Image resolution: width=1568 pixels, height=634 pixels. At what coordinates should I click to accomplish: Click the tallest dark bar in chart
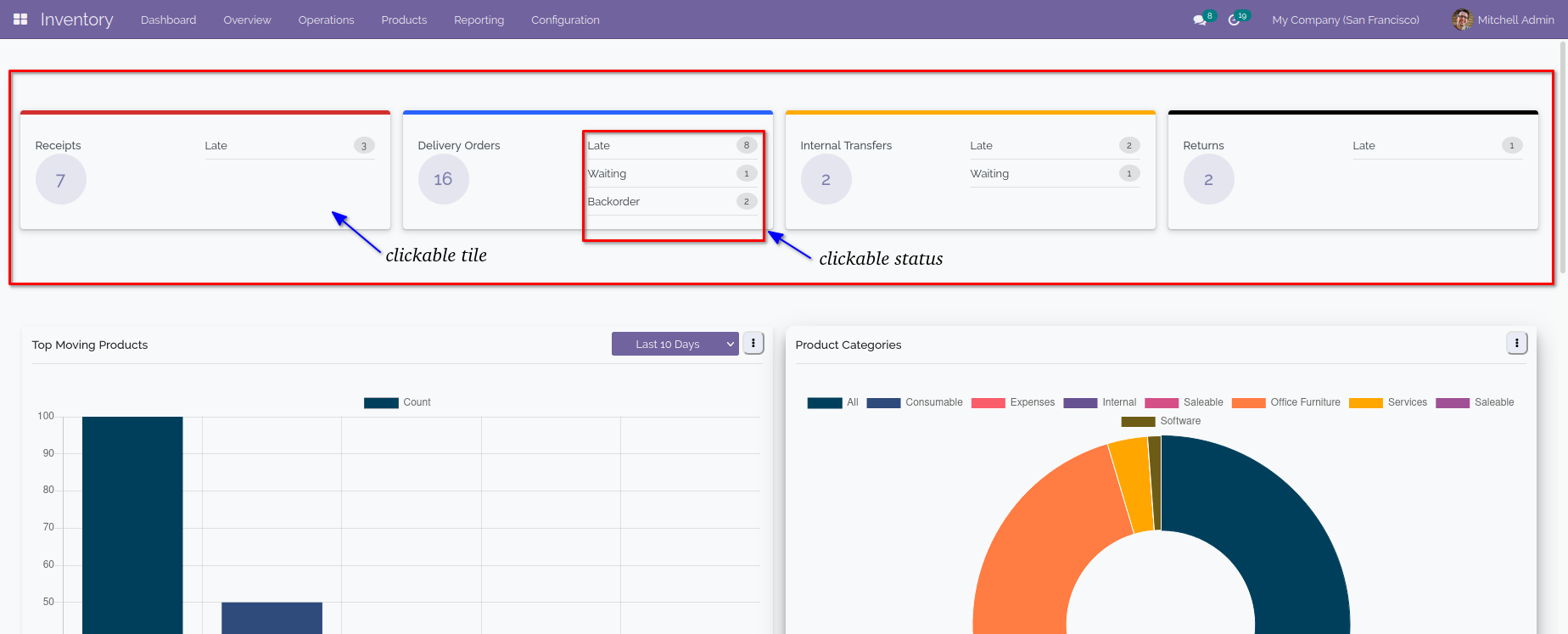(x=132, y=525)
